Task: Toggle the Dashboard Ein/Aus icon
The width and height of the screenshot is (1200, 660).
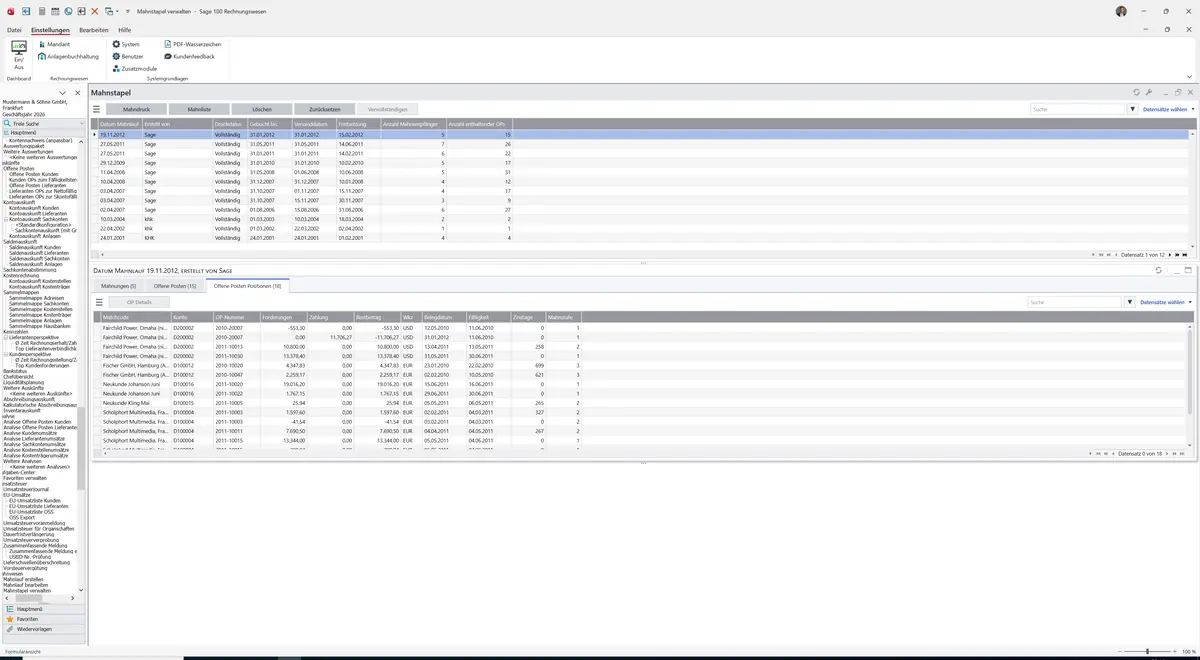Action: click(19, 56)
